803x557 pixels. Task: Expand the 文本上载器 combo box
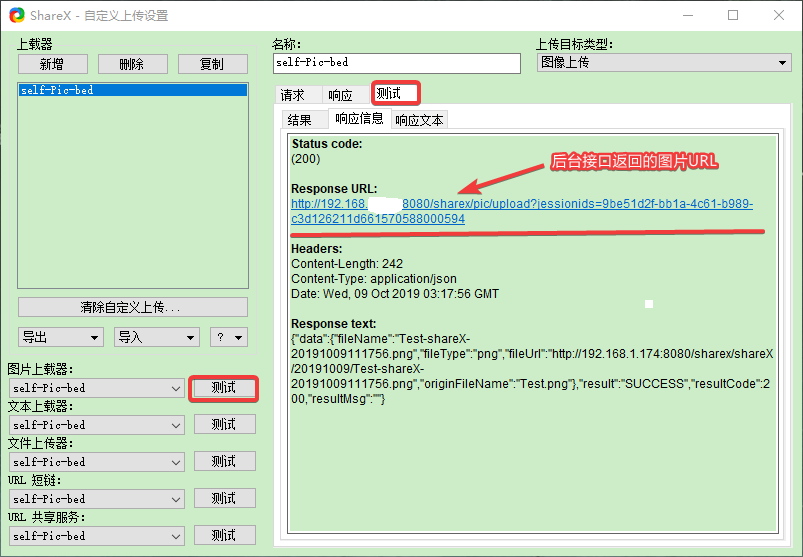point(97,425)
